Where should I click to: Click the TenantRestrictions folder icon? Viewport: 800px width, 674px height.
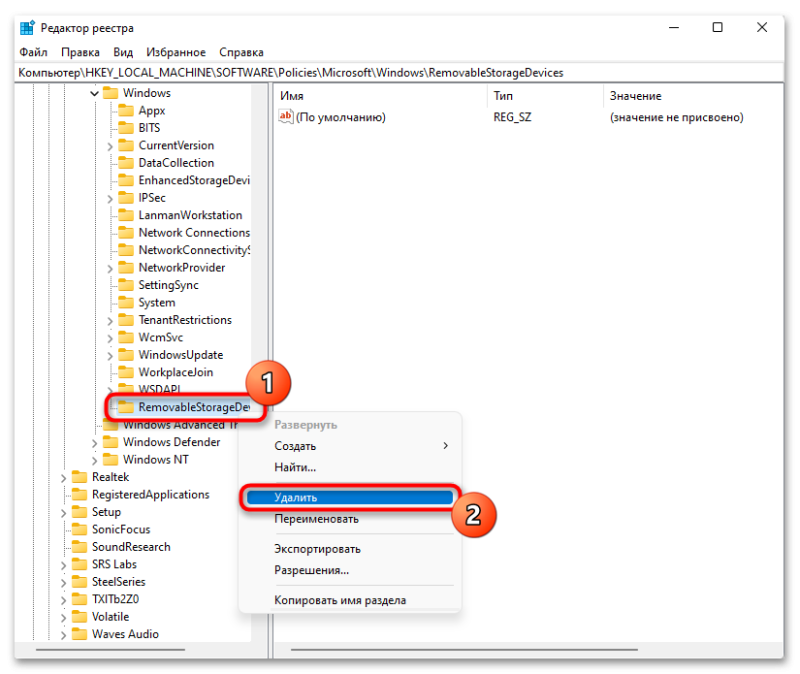coord(126,319)
